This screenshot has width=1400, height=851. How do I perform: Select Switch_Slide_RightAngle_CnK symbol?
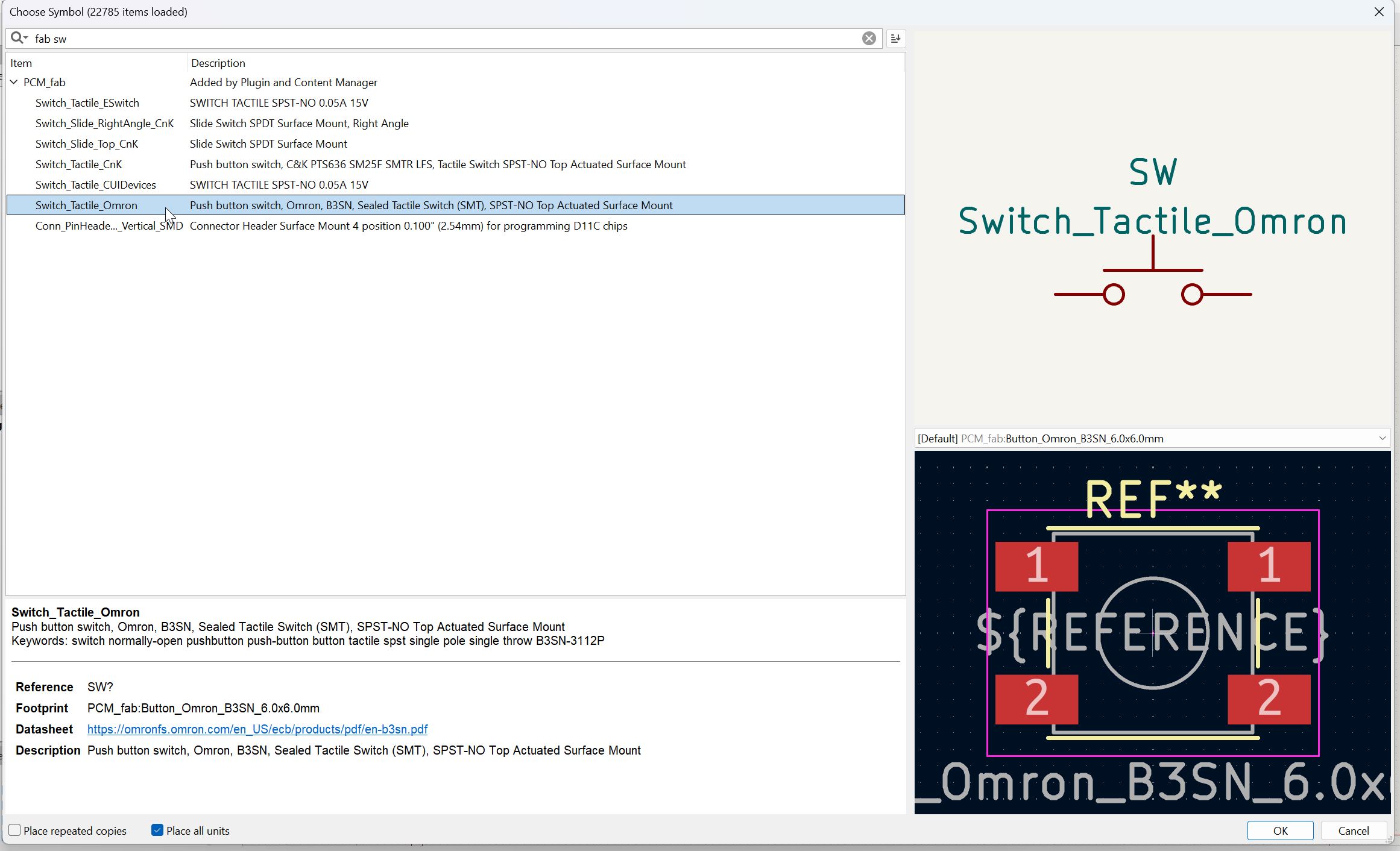pos(104,123)
